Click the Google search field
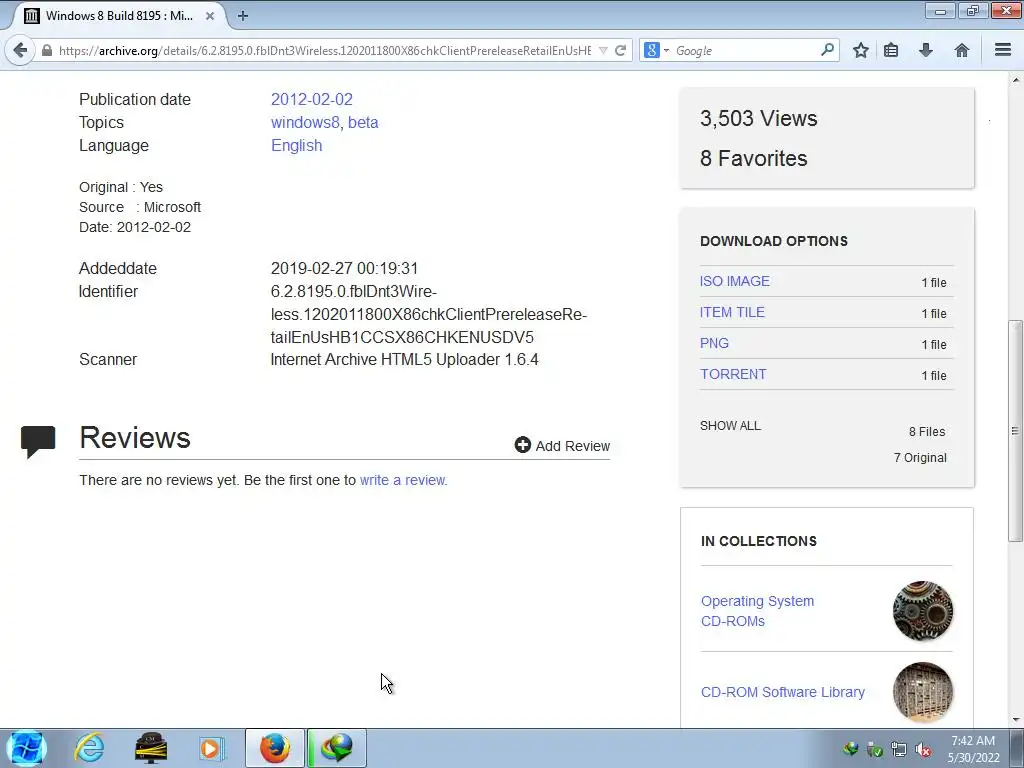The image size is (1024, 768). pos(744,50)
